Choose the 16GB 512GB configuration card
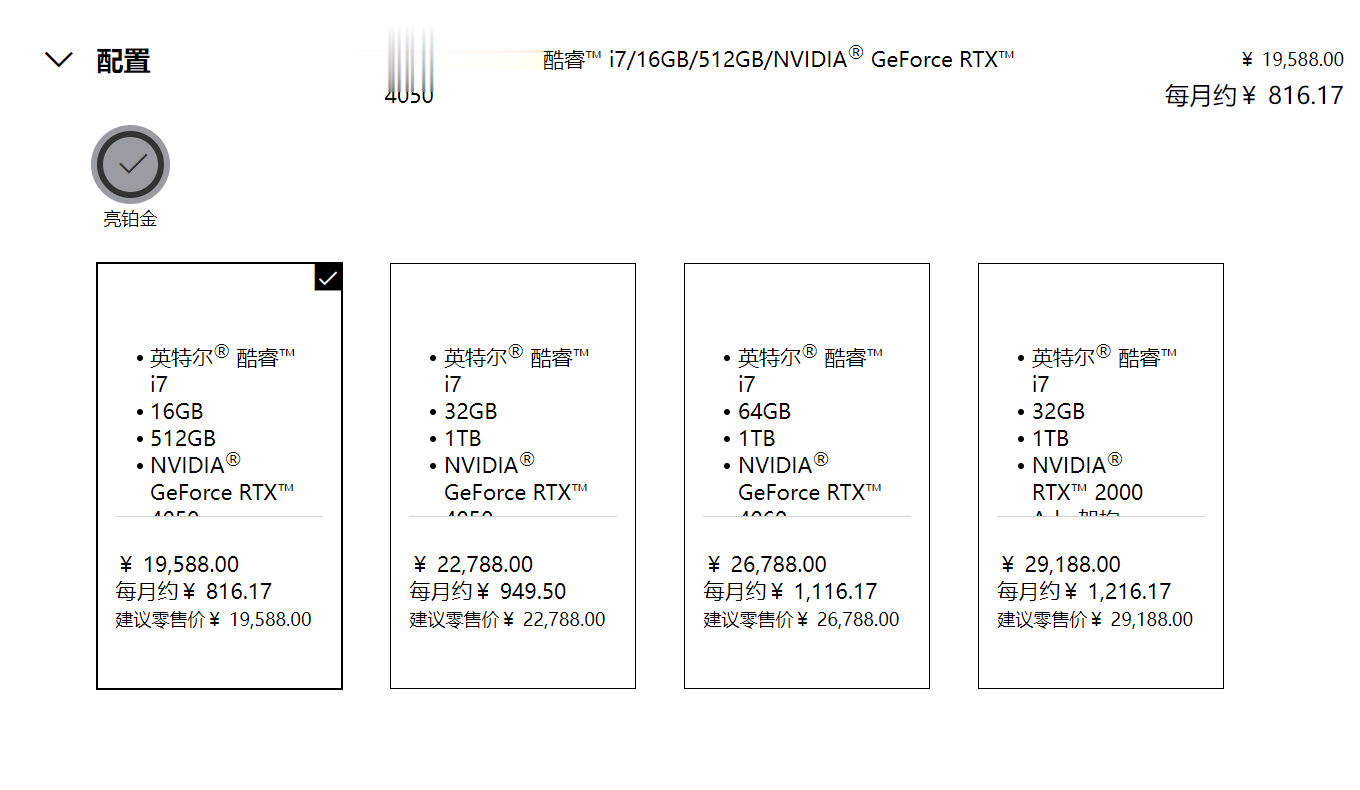 pyautogui.click(x=219, y=476)
